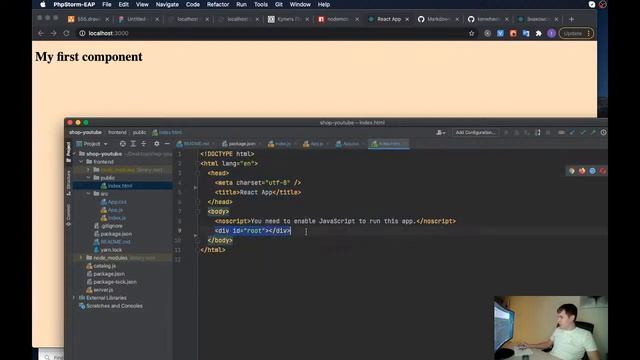Click the orange extension icon in browser toolbar

(513, 33)
